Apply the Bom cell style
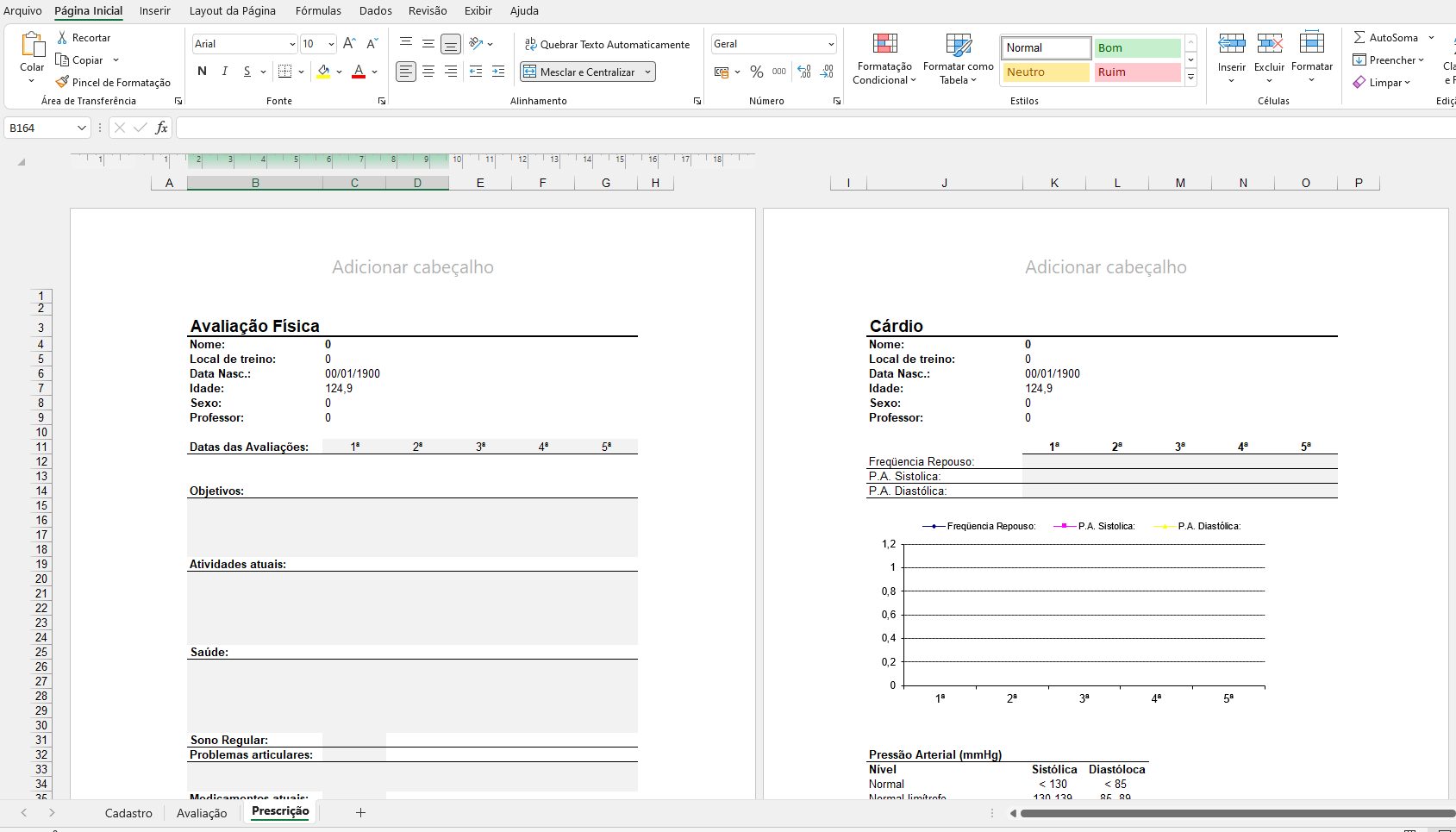Screen dimensions: 1456x832 tap(1137, 48)
